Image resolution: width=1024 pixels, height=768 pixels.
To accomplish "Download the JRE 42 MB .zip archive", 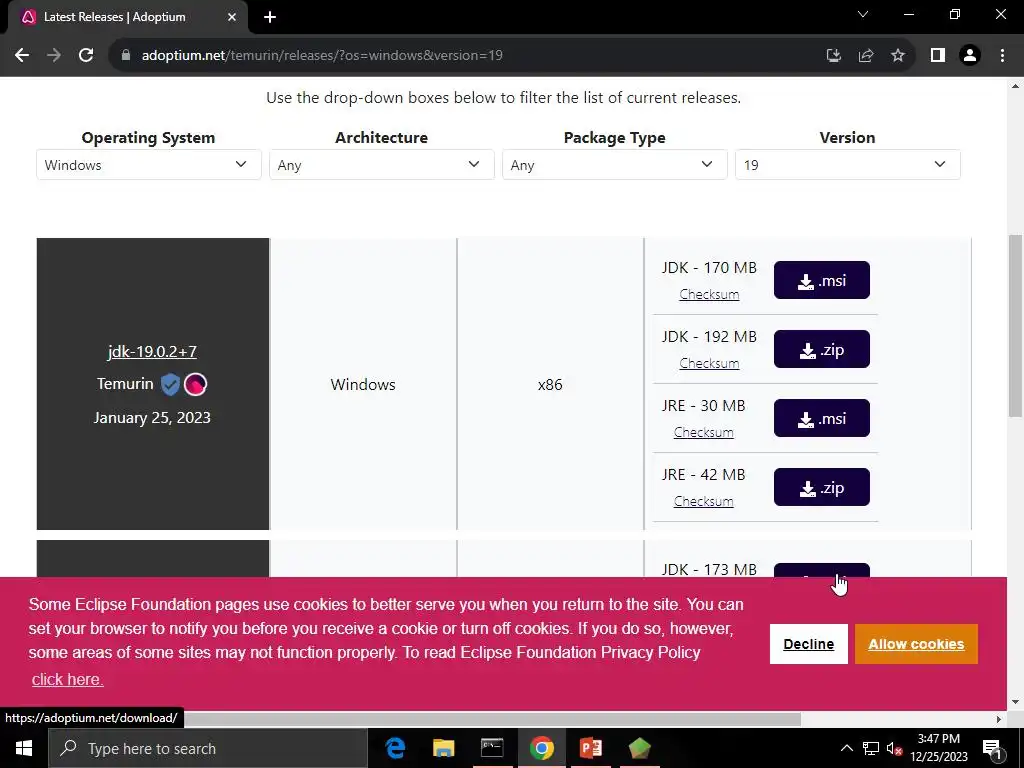I will pyautogui.click(x=822, y=487).
